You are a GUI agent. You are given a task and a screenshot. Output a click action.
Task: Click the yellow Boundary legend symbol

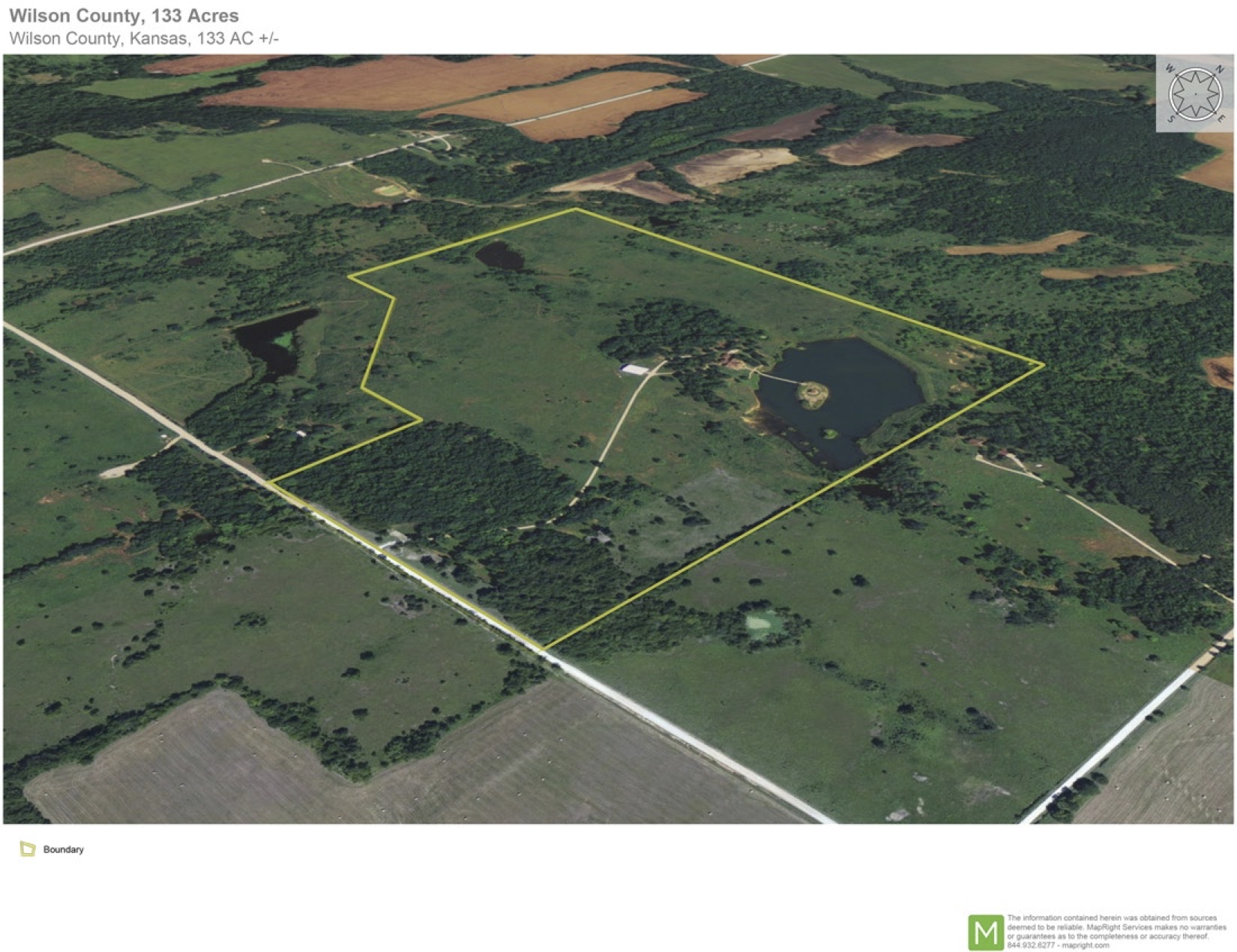28,849
